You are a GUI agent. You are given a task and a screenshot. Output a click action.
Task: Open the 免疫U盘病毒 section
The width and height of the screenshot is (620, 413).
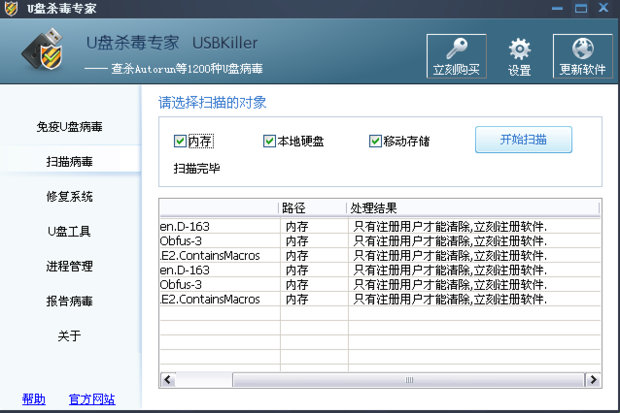pyautogui.click(x=70, y=127)
